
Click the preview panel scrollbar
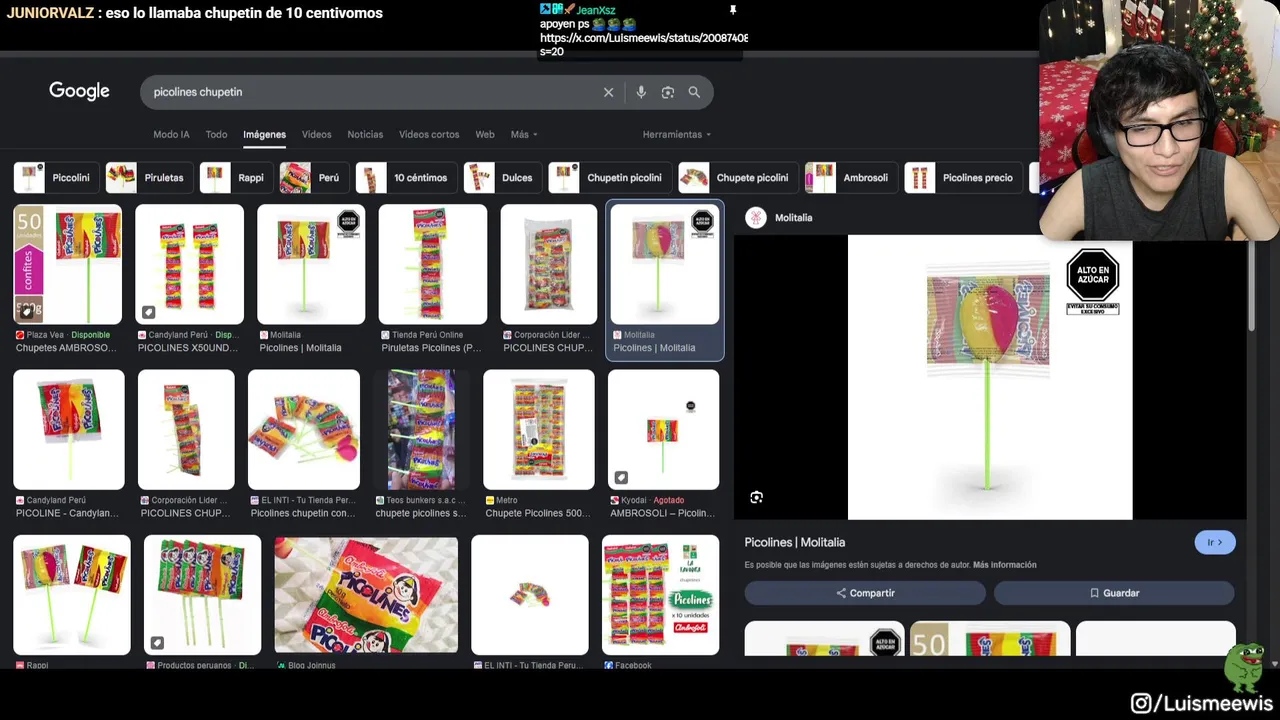click(1252, 285)
